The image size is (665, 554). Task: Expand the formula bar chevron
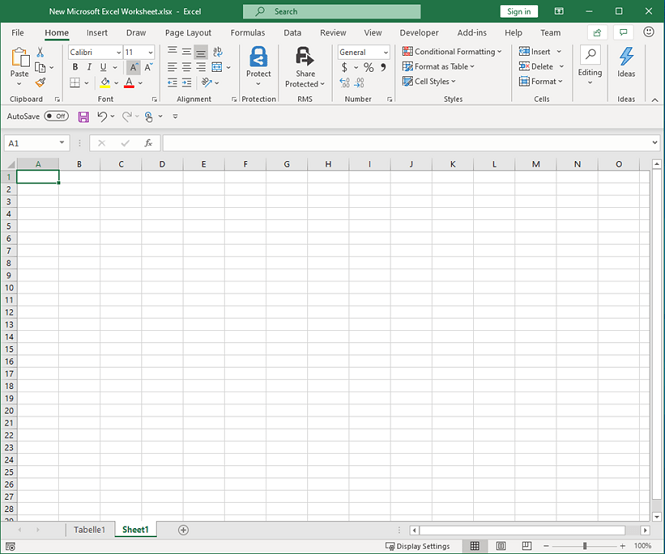[654, 143]
